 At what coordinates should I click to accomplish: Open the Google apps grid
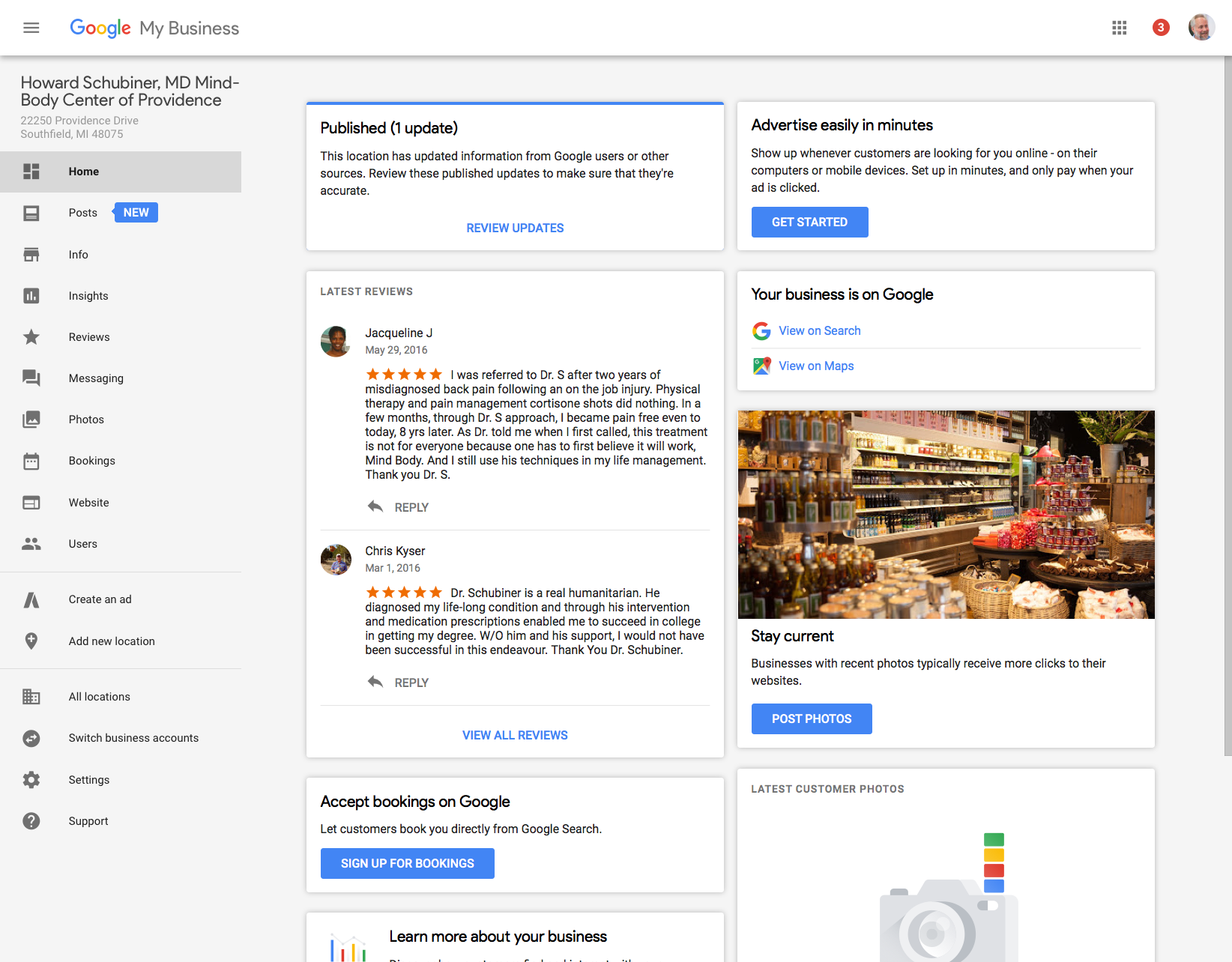pyautogui.click(x=1120, y=28)
